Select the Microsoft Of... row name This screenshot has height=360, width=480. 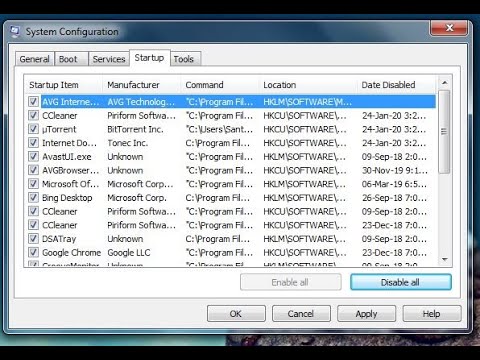71,184
